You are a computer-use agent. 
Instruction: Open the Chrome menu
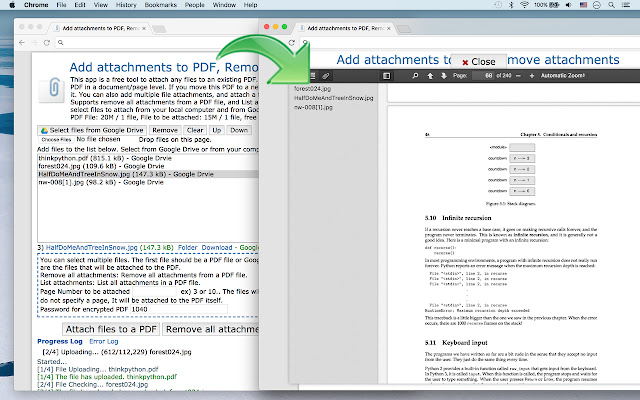click(x=36, y=5)
